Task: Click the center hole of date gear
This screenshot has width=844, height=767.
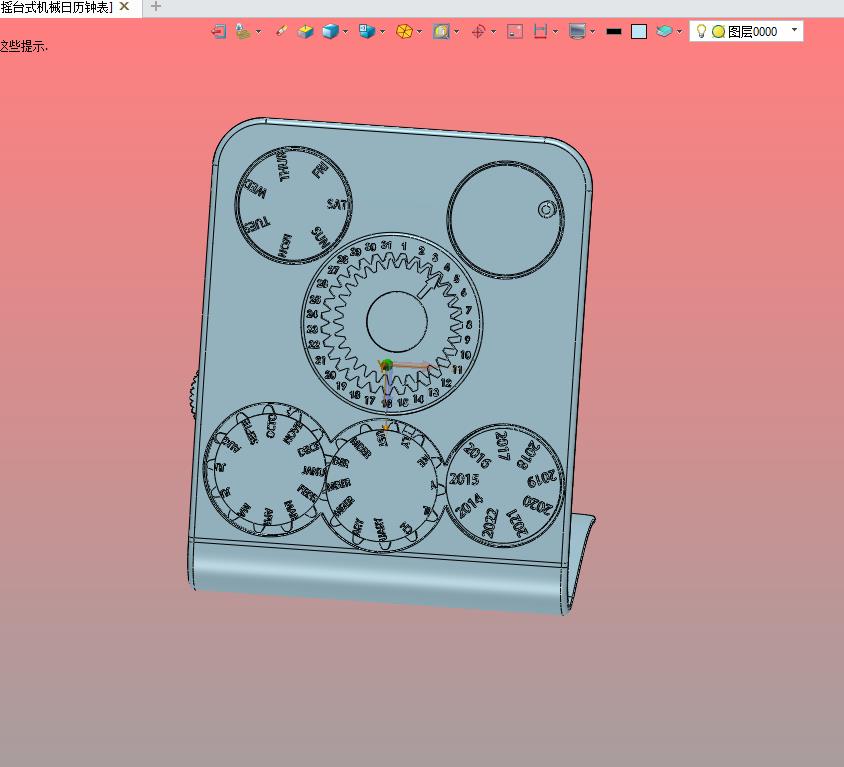Action: [x=397, y=322]
